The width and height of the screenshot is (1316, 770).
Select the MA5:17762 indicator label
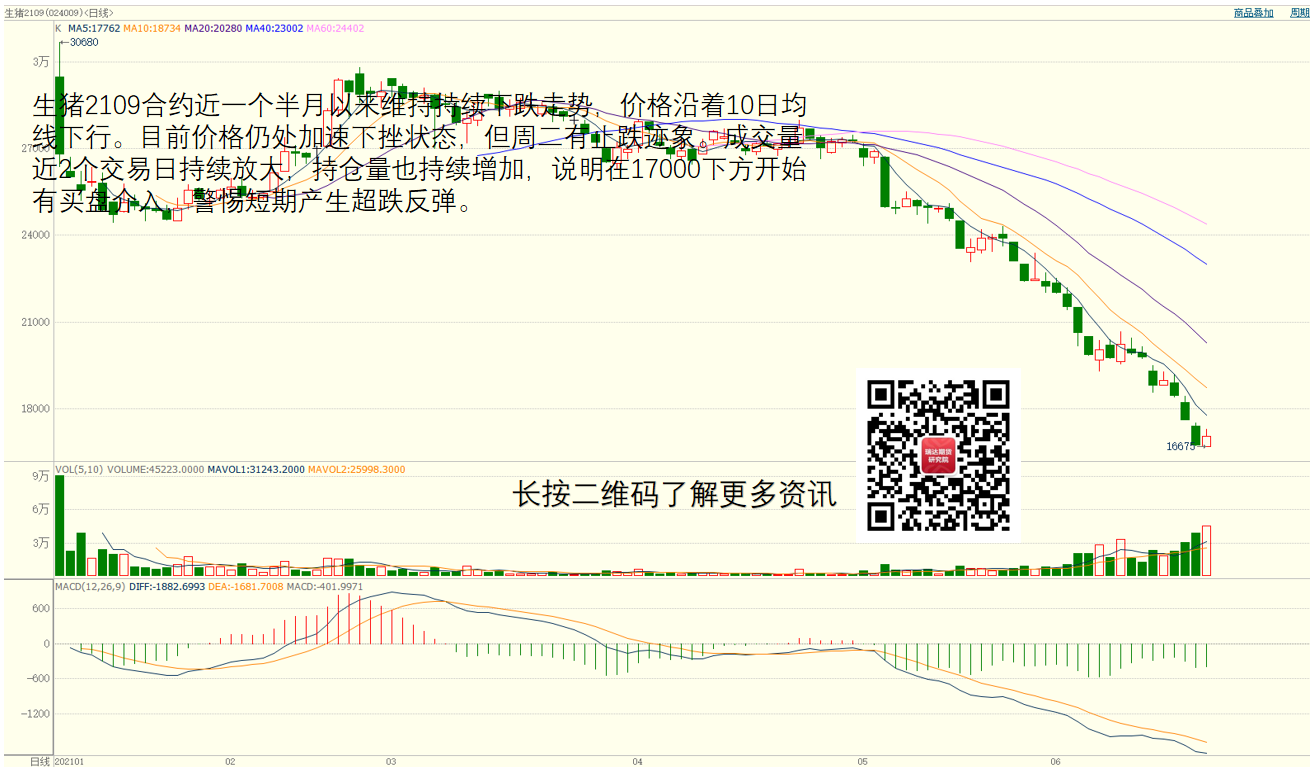[94, 29]
